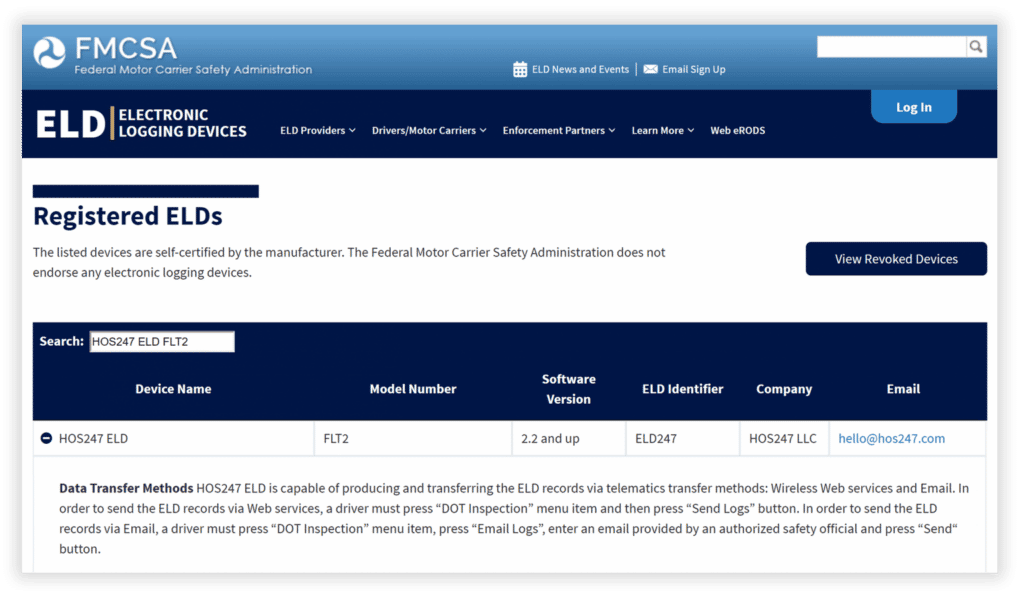The width and height of the screenshot is (1024, 599).
Task: Click the calendar icon beside ELD News
Action: coord(519,69)
